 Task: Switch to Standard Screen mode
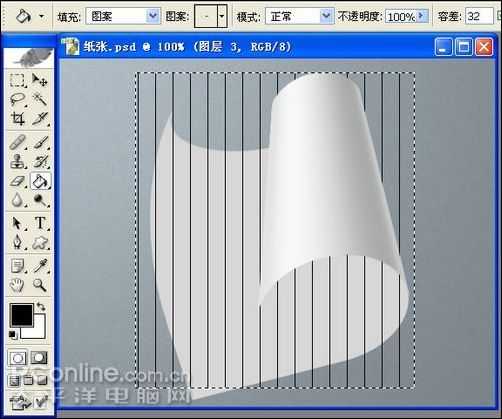14,380
